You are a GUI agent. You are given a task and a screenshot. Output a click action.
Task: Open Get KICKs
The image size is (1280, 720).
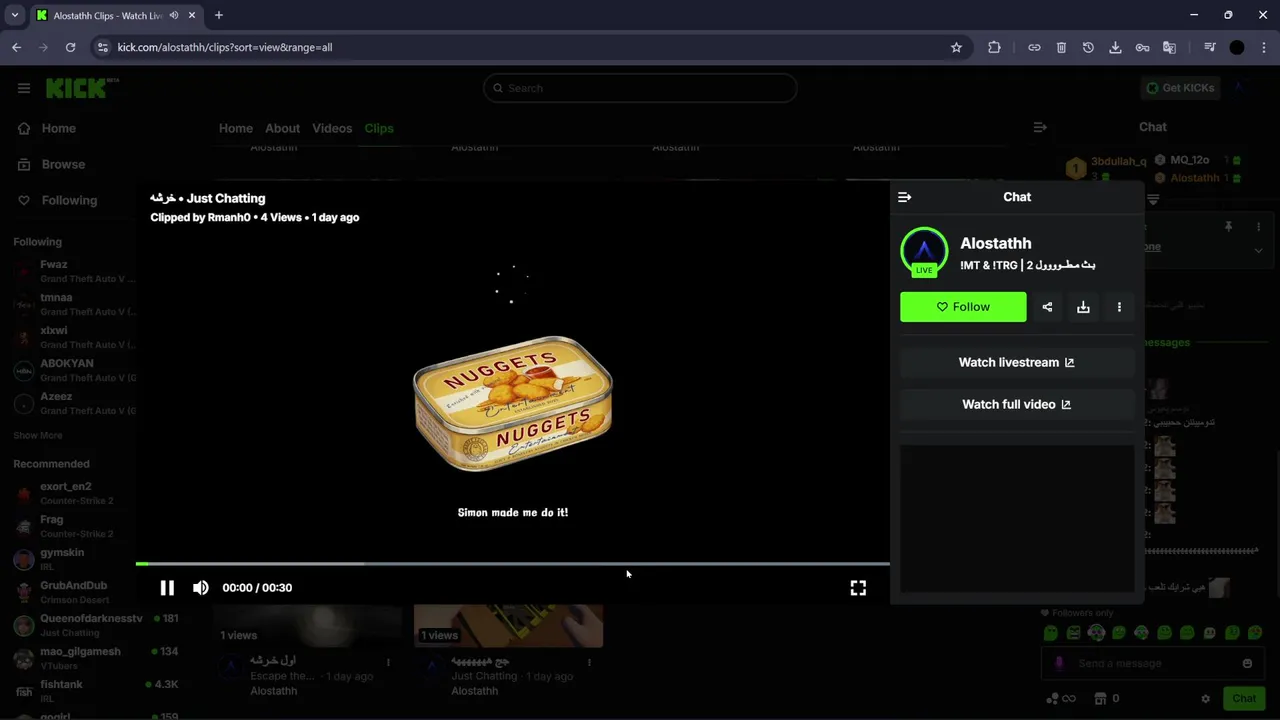click(x=1180, y=88)
